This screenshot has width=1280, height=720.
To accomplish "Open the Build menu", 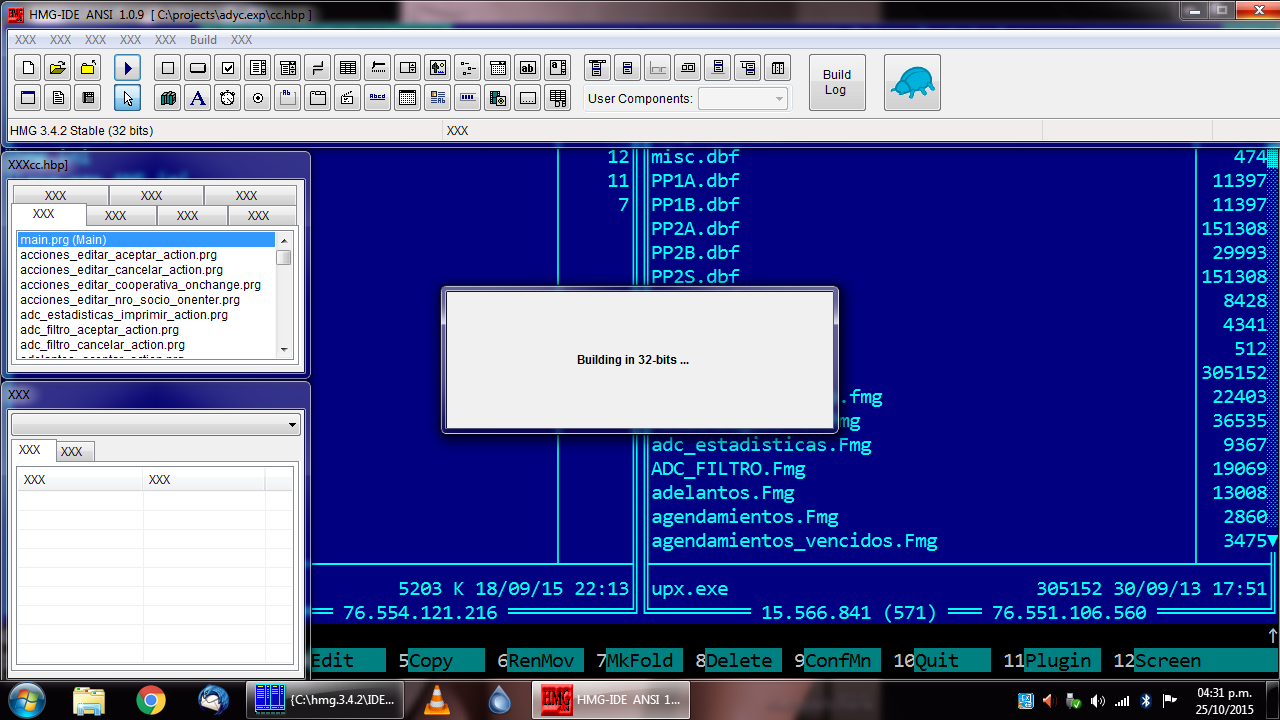I will pos(203,40).
